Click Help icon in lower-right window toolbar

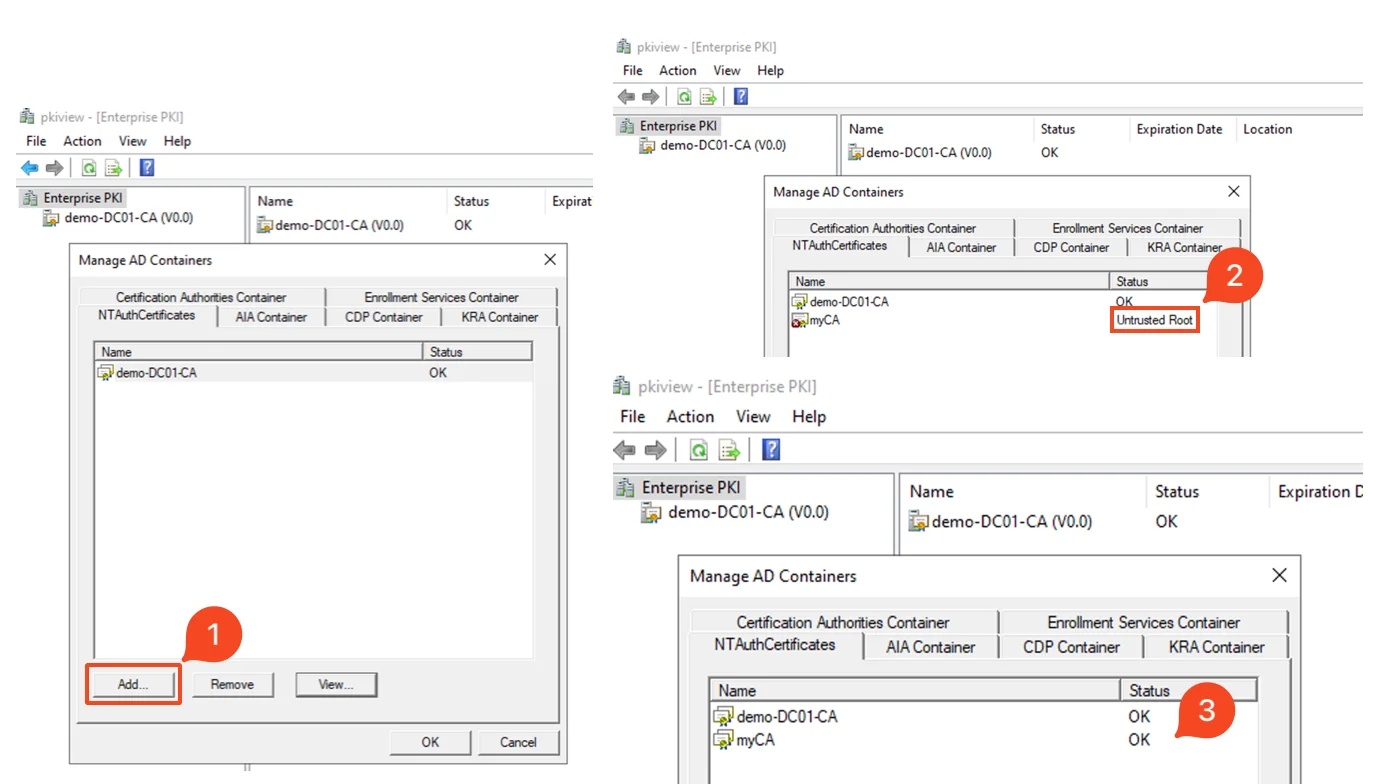click(771, 450)
